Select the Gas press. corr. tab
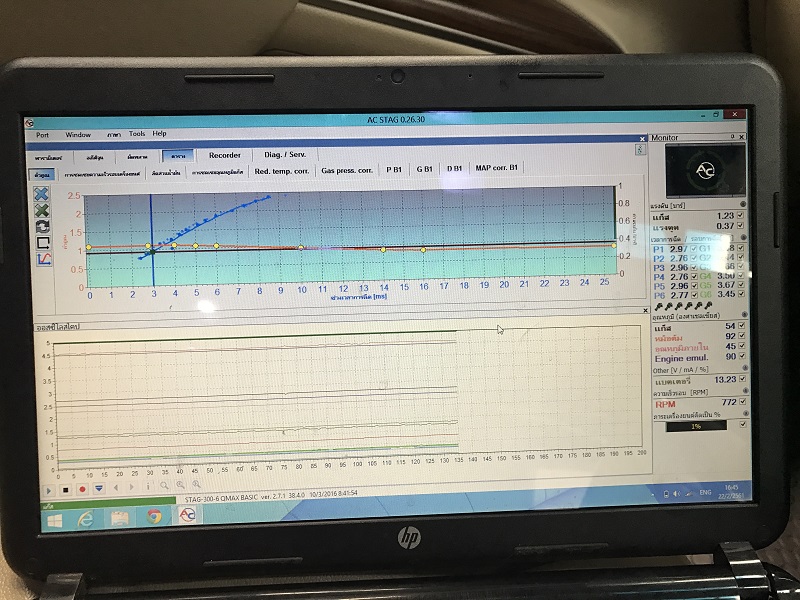800x600 pixels. click(347, 170)
